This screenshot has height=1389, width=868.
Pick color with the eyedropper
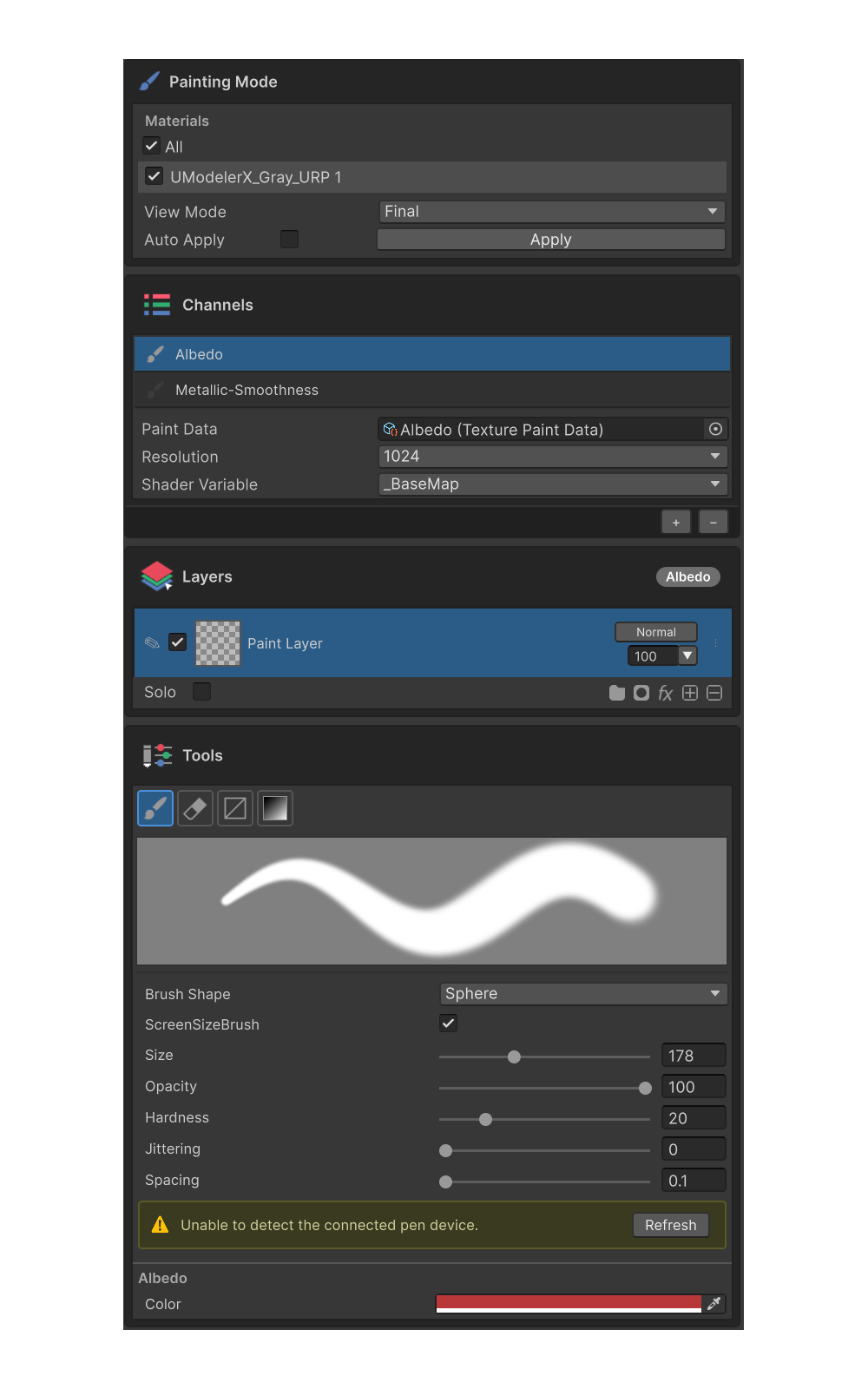tap(714, 1303)
